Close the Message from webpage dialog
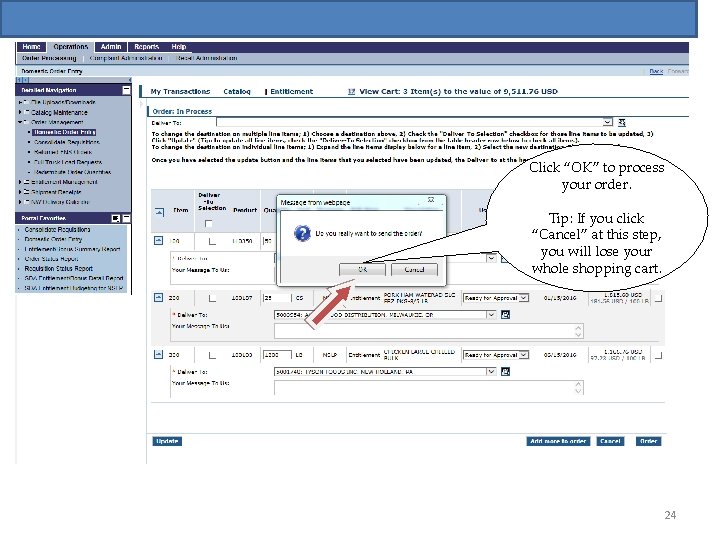The image size is (720, 540). pos(431,200)
